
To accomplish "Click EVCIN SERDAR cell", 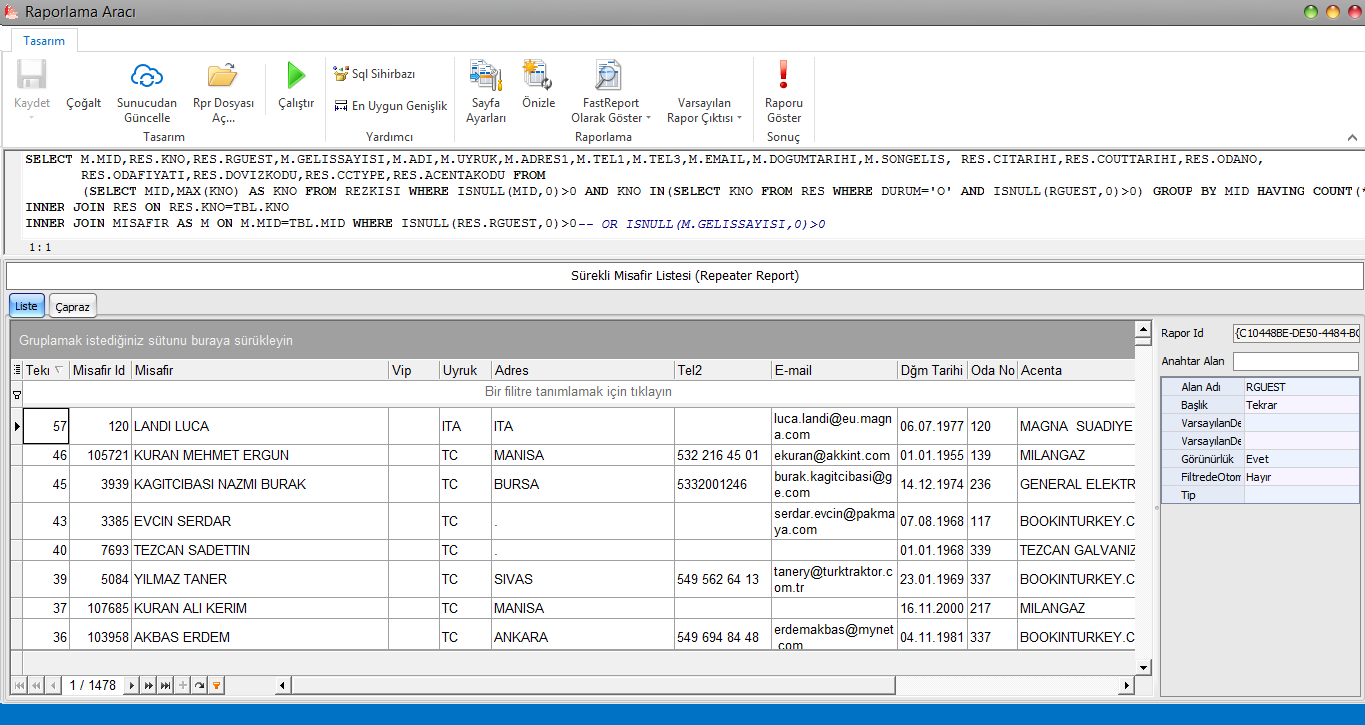I will click(260, 521).
